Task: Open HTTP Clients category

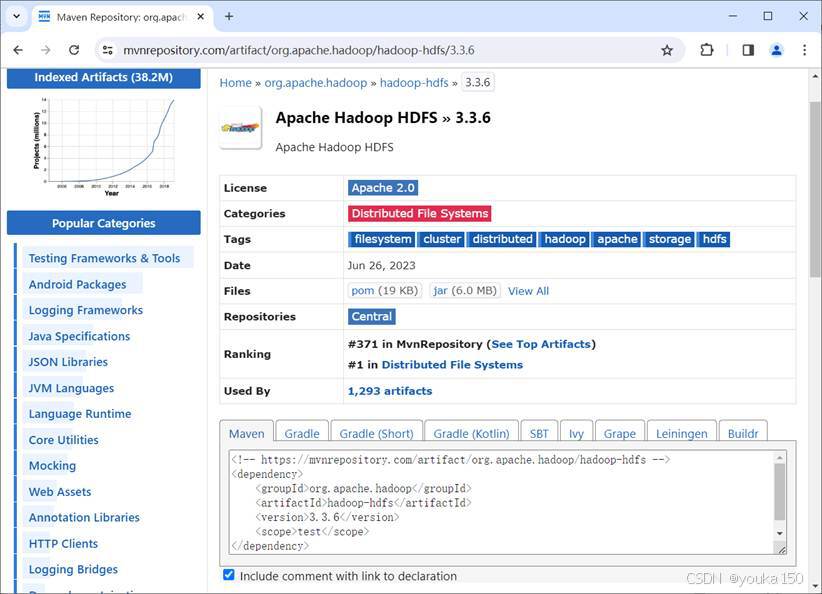Action: 63,544
